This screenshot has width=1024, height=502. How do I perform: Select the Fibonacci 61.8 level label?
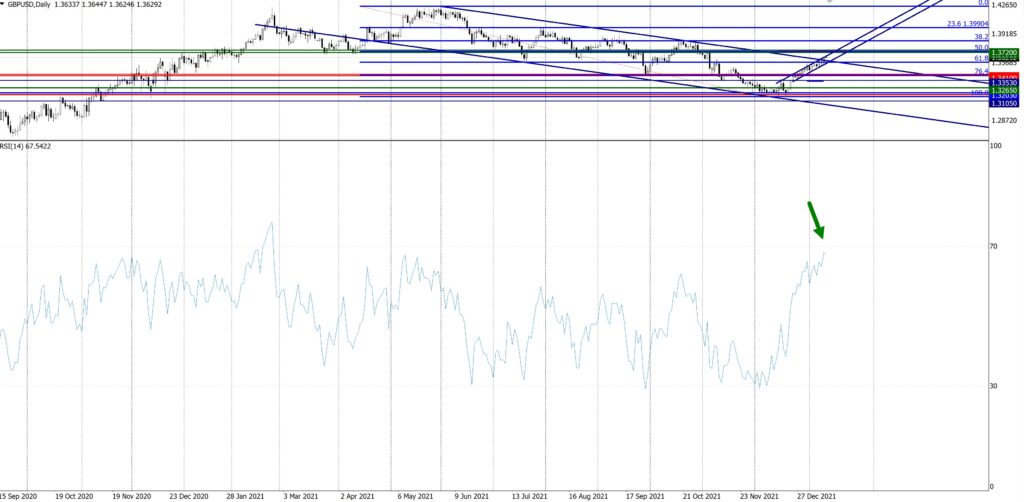[981, 59]
